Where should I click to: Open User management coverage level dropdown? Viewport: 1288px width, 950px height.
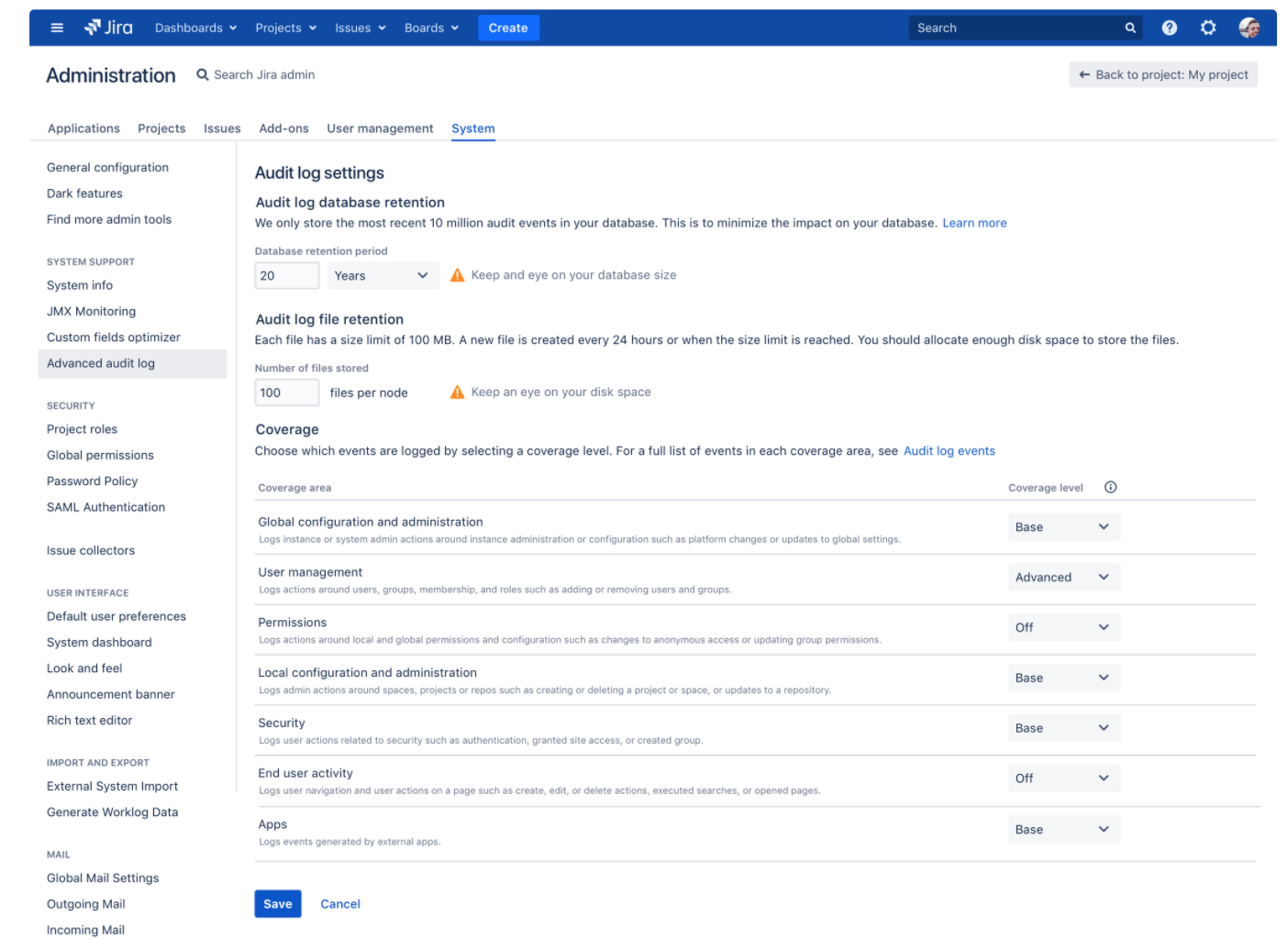[x=1063, y=578]
